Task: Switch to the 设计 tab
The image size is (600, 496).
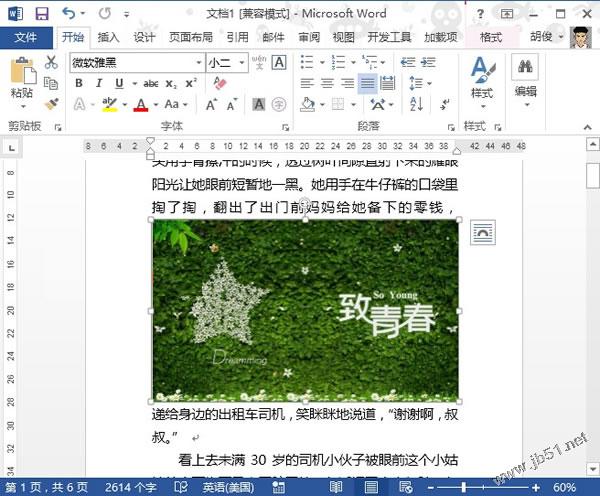Action: click(x=144, y=37)
